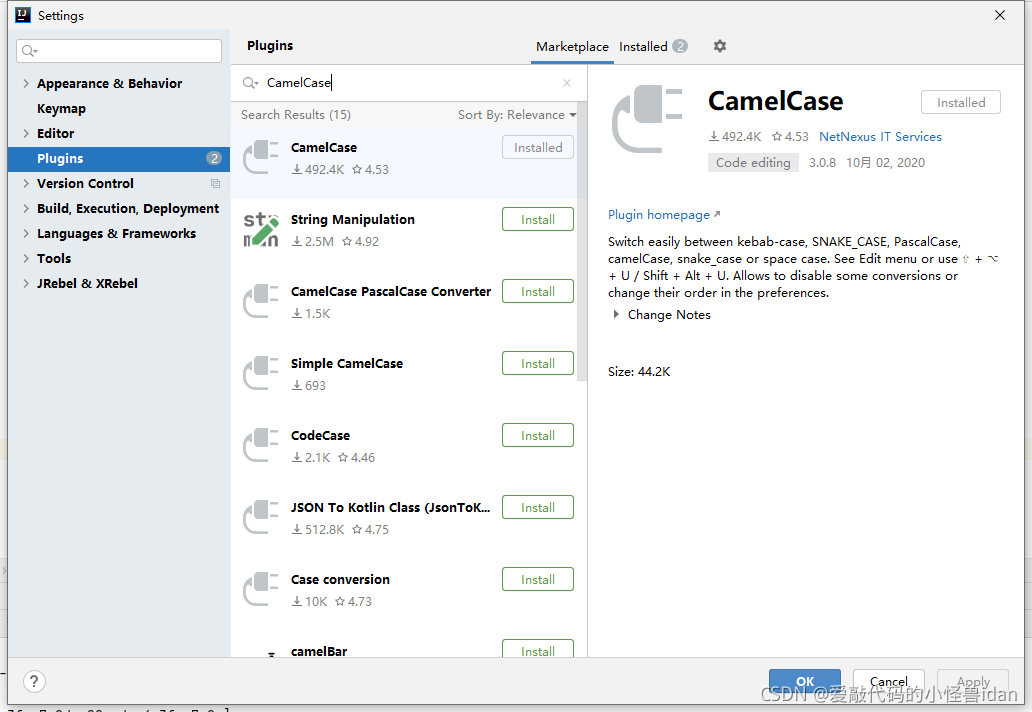Select String Manipulation plugin title

353,220
